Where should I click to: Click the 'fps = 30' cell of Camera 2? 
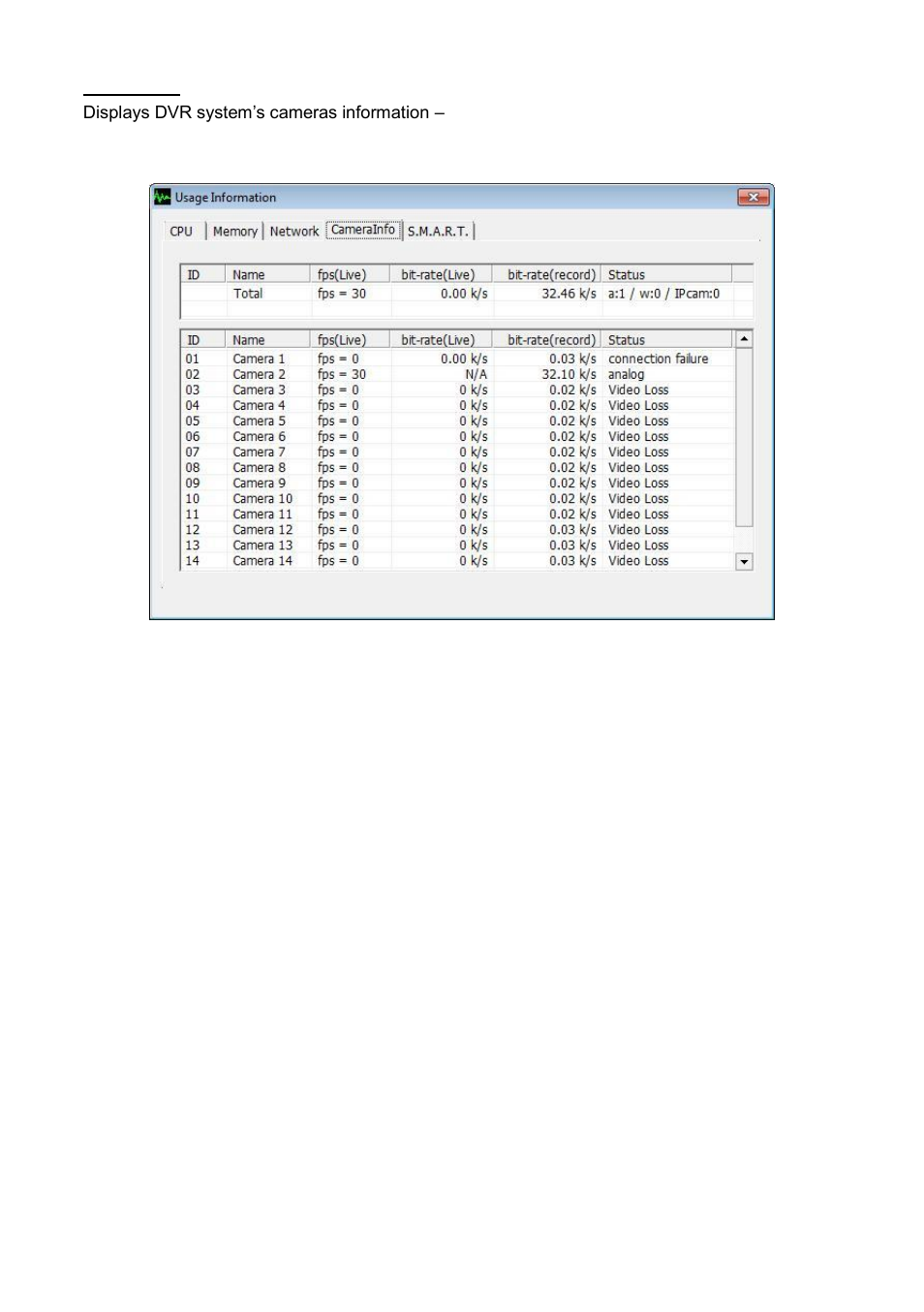pos(342,374)
